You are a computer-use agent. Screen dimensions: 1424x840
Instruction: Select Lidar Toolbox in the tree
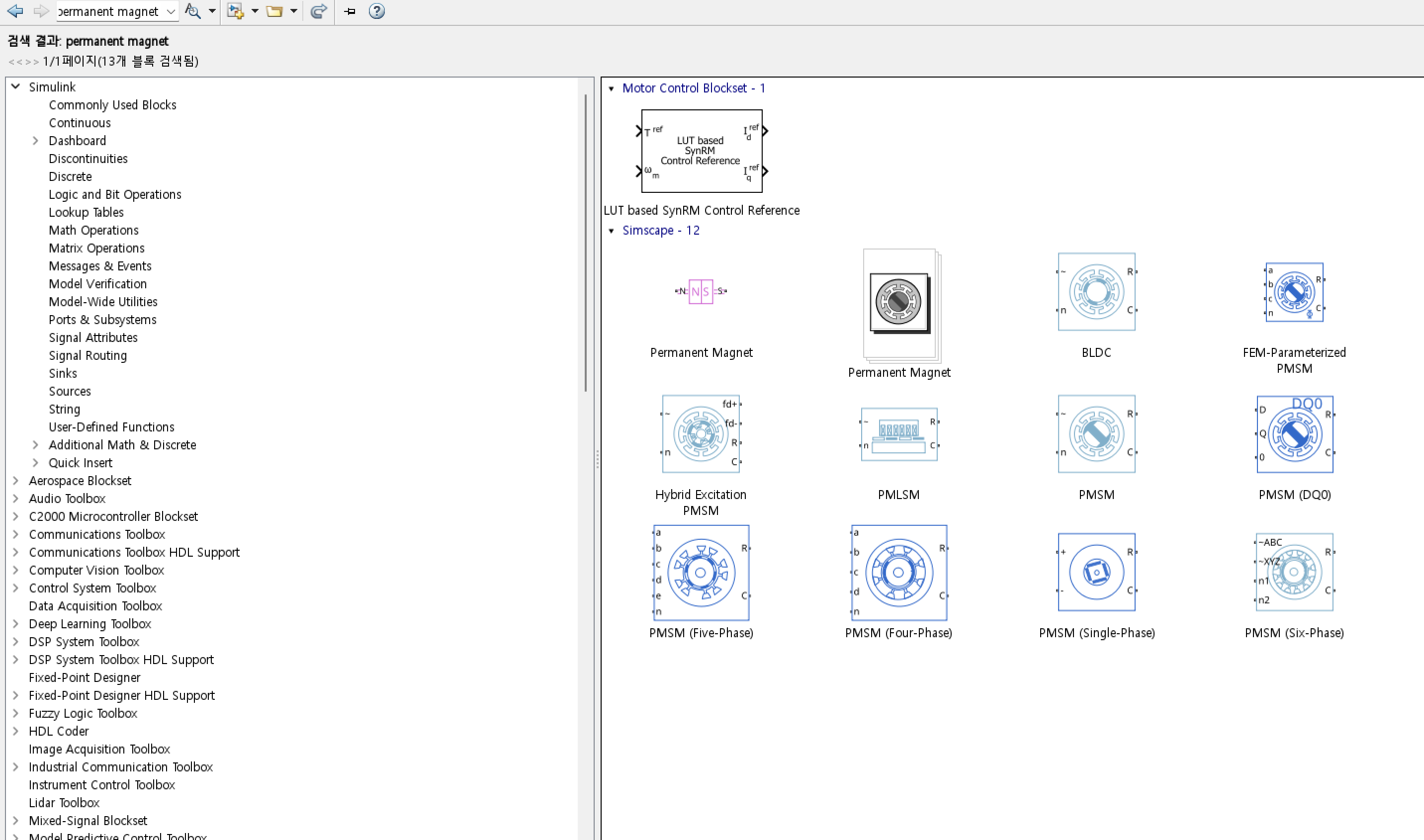[64, 803]
